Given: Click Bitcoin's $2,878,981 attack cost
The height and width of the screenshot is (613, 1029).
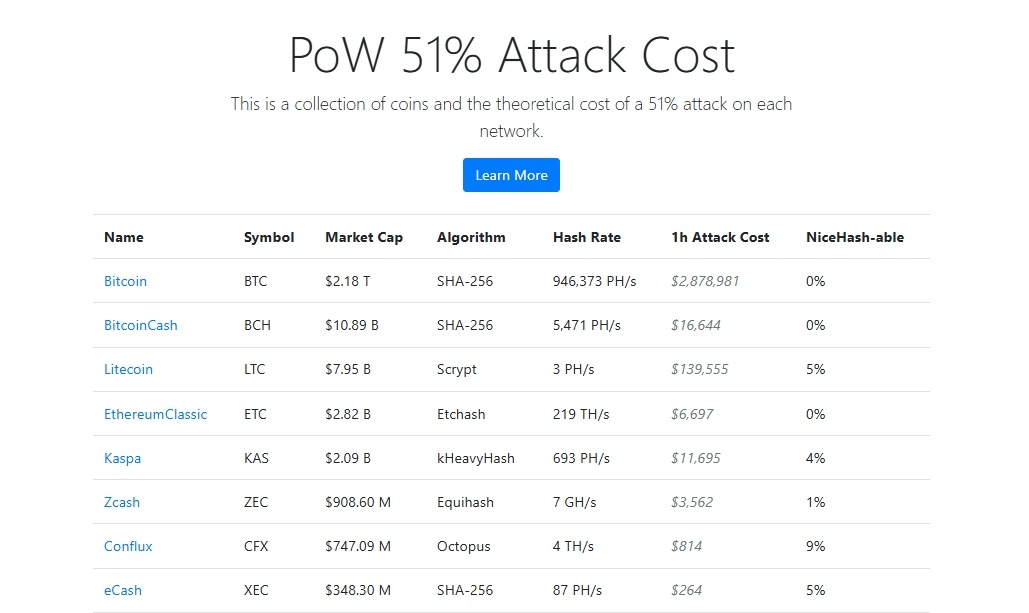Looking at the screenshot, I should (705, 281).
